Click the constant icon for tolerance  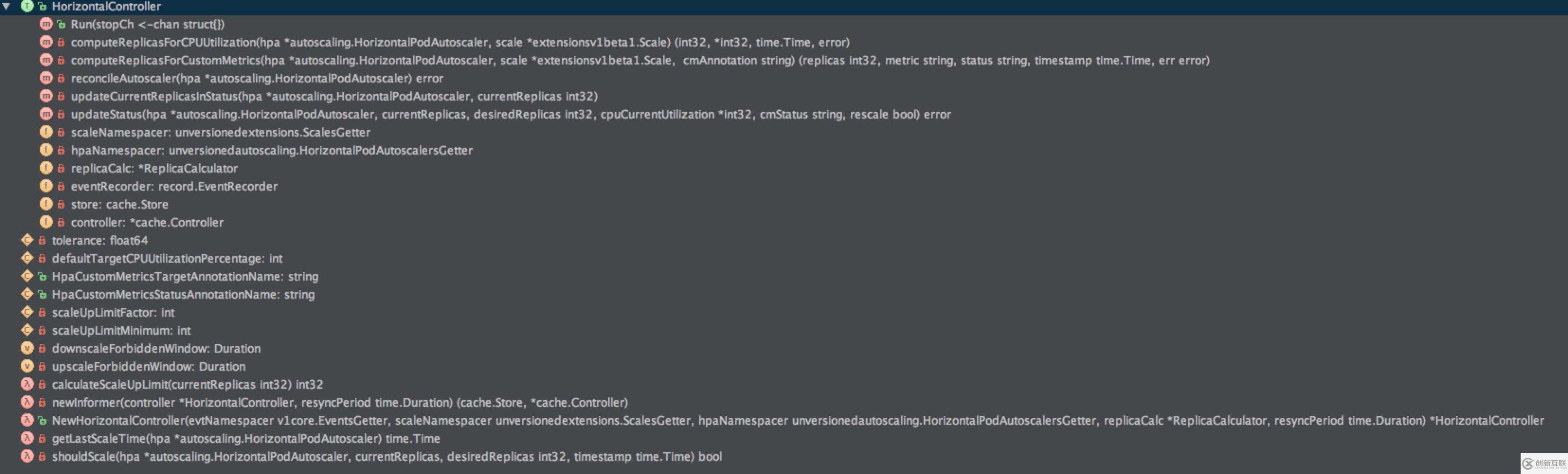[27, 240]
